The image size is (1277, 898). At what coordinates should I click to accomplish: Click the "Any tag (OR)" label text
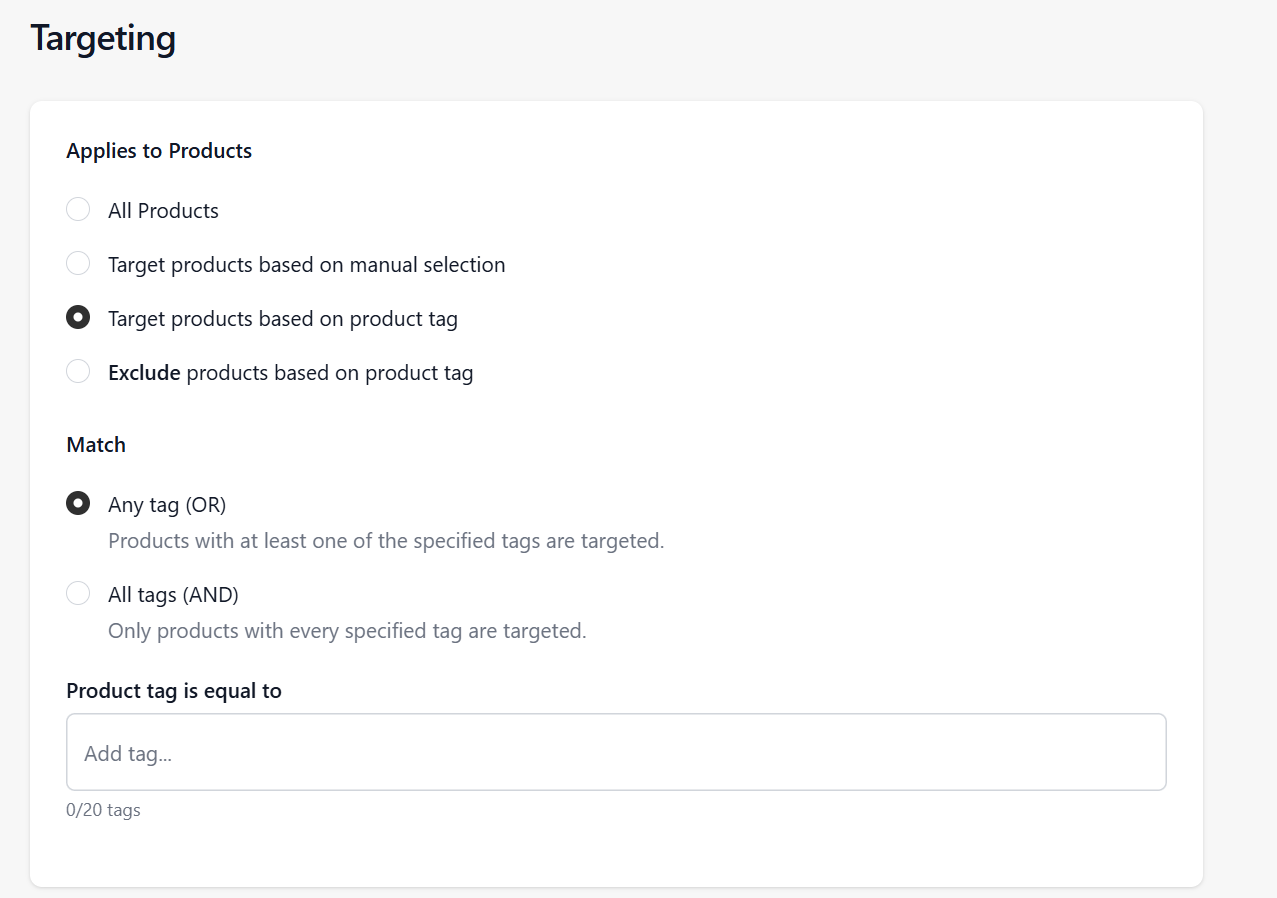pos(167,505)
